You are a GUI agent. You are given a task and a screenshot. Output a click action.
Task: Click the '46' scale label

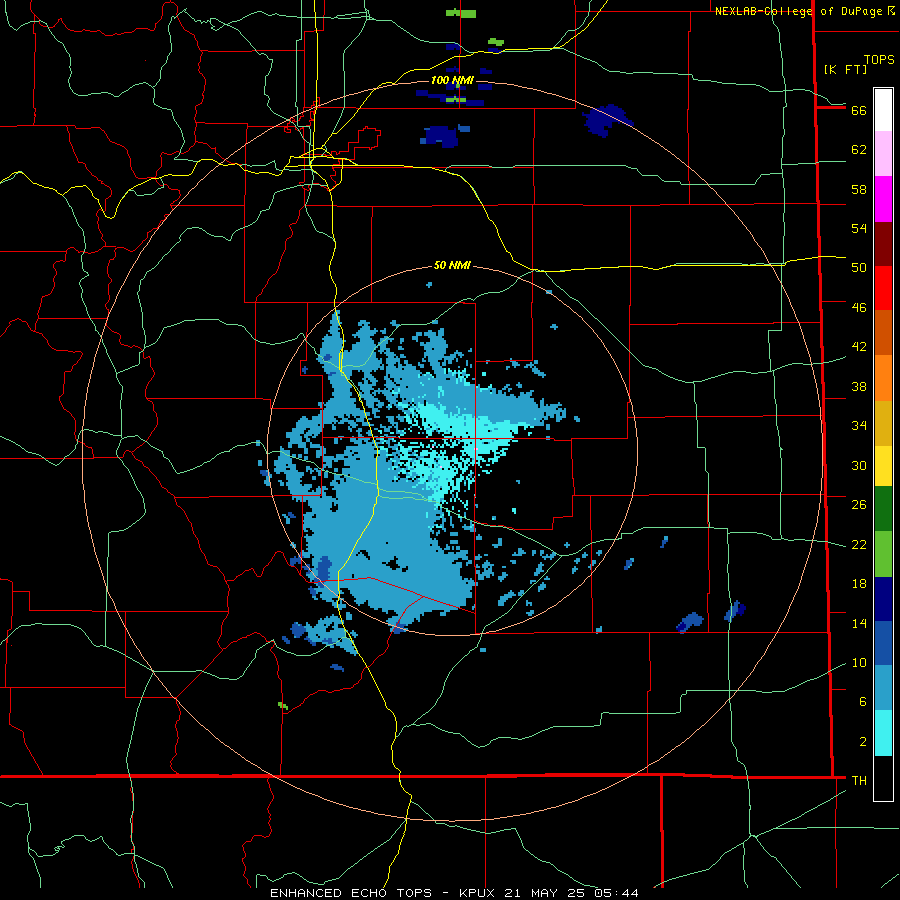859,307
